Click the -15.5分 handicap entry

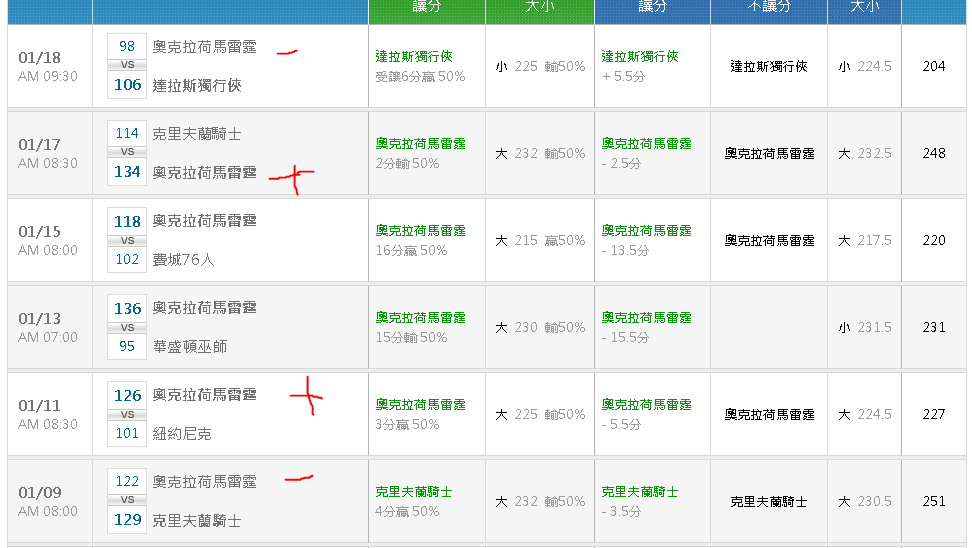(x=625, y=337)
